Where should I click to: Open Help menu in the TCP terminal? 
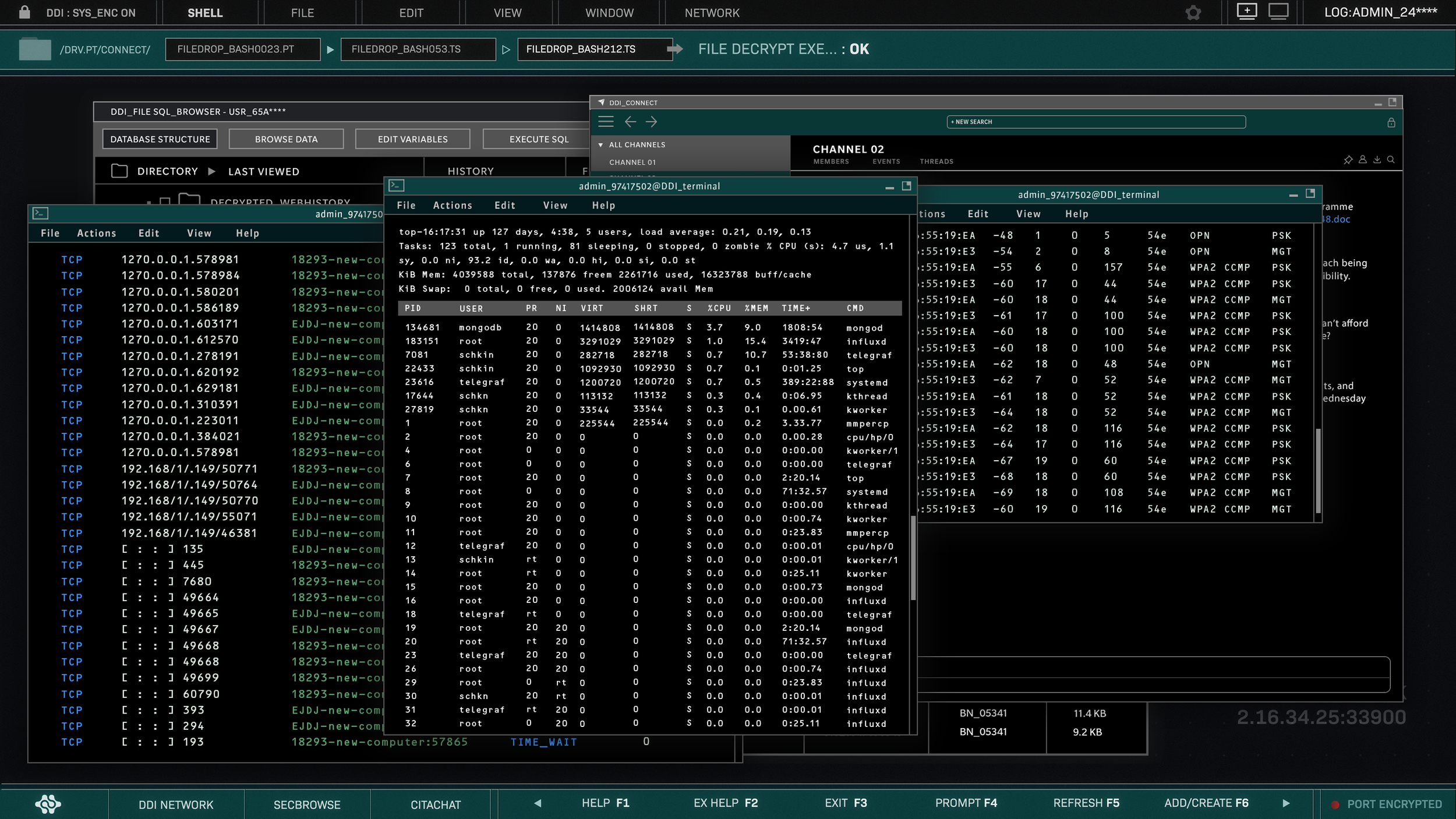248,233
